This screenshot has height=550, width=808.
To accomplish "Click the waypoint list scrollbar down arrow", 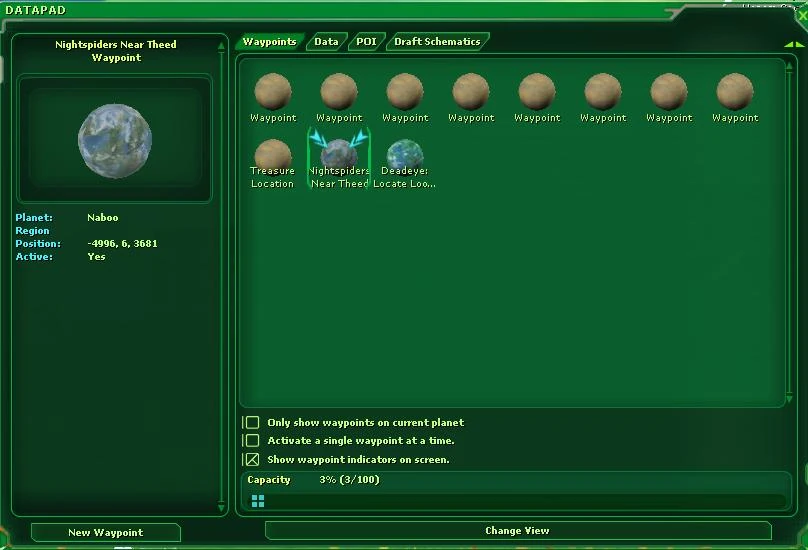I will [x=789, y=399].
